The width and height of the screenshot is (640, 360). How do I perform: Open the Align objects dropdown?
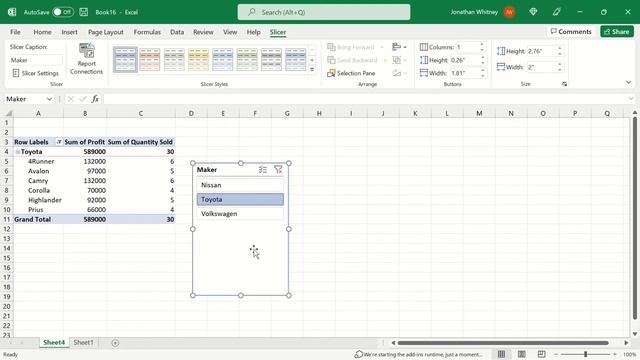[399, 47]
